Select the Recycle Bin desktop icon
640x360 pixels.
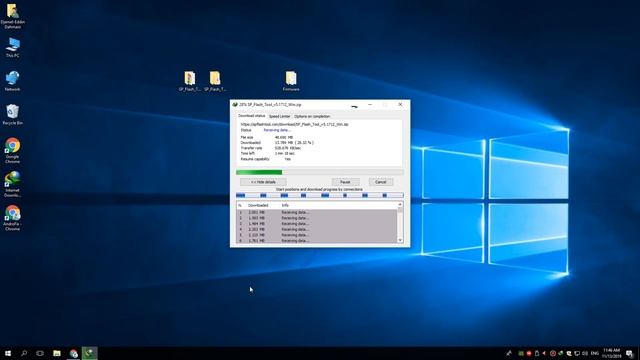pos(13,114)
